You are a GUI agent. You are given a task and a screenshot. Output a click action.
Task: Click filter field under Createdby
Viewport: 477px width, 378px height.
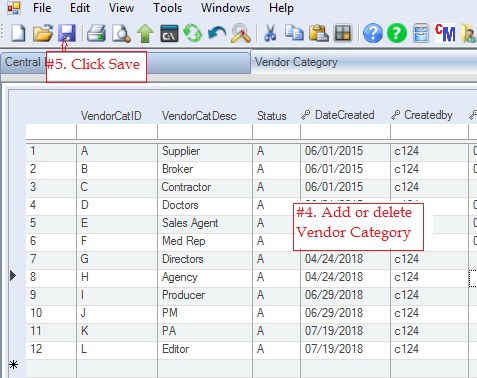click(x=429, y=132)
